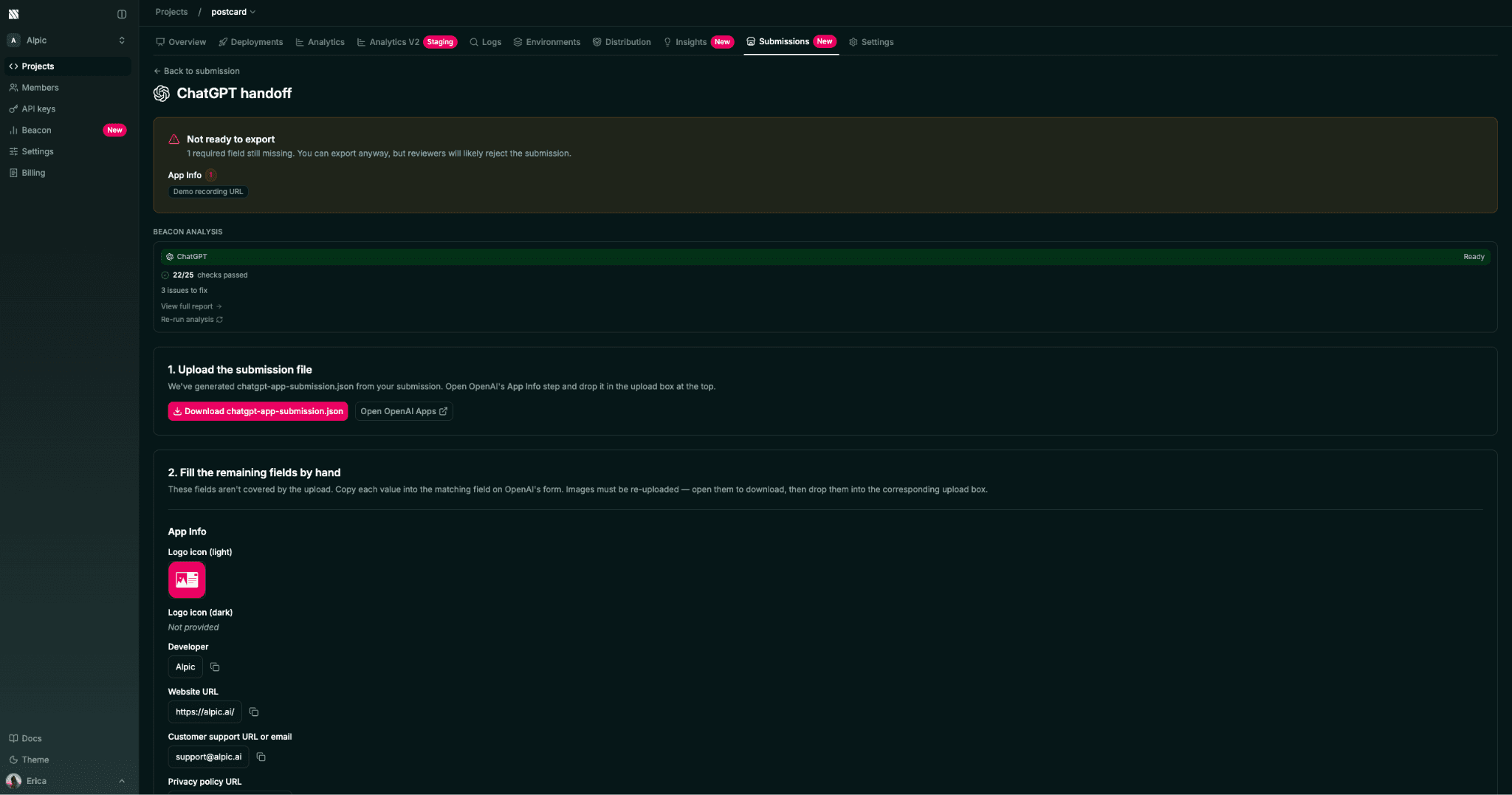Open Docs in the sidebar
The width and height of the screenshot is (1512, 795).
point(67,739)
